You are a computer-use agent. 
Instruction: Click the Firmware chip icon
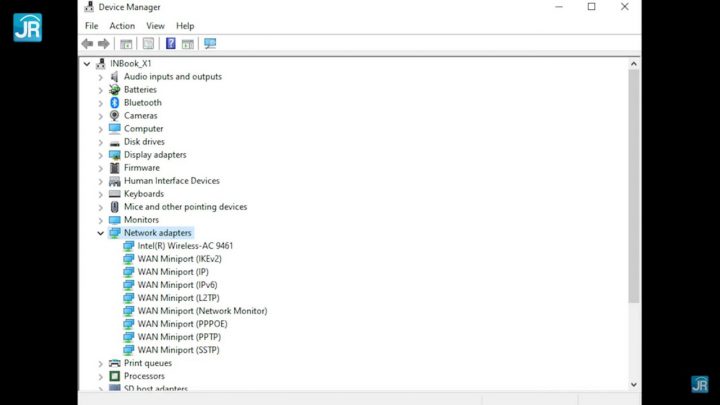(x=114, y=168)
